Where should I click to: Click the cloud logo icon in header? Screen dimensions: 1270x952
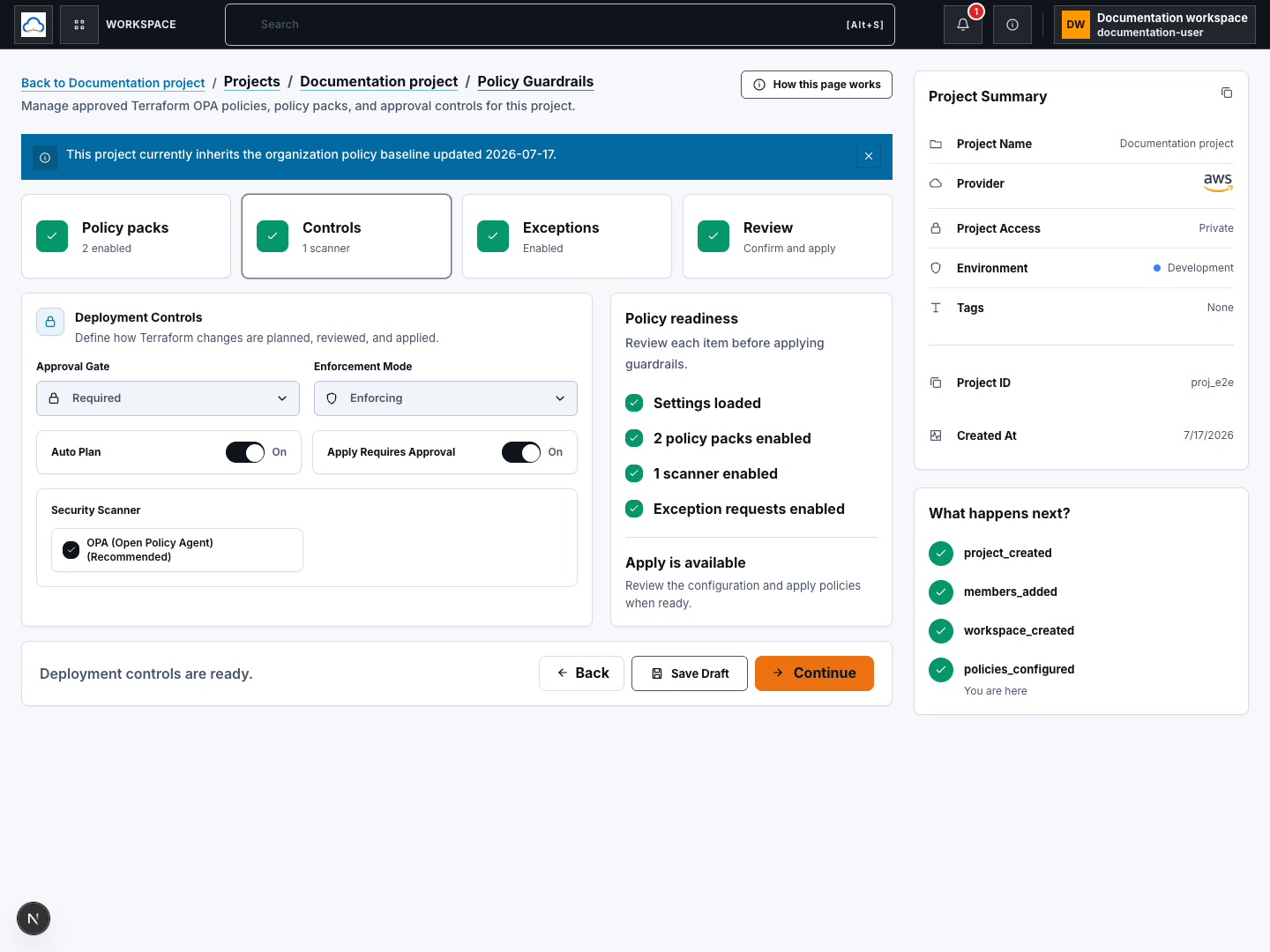click(x=34, y=25)
